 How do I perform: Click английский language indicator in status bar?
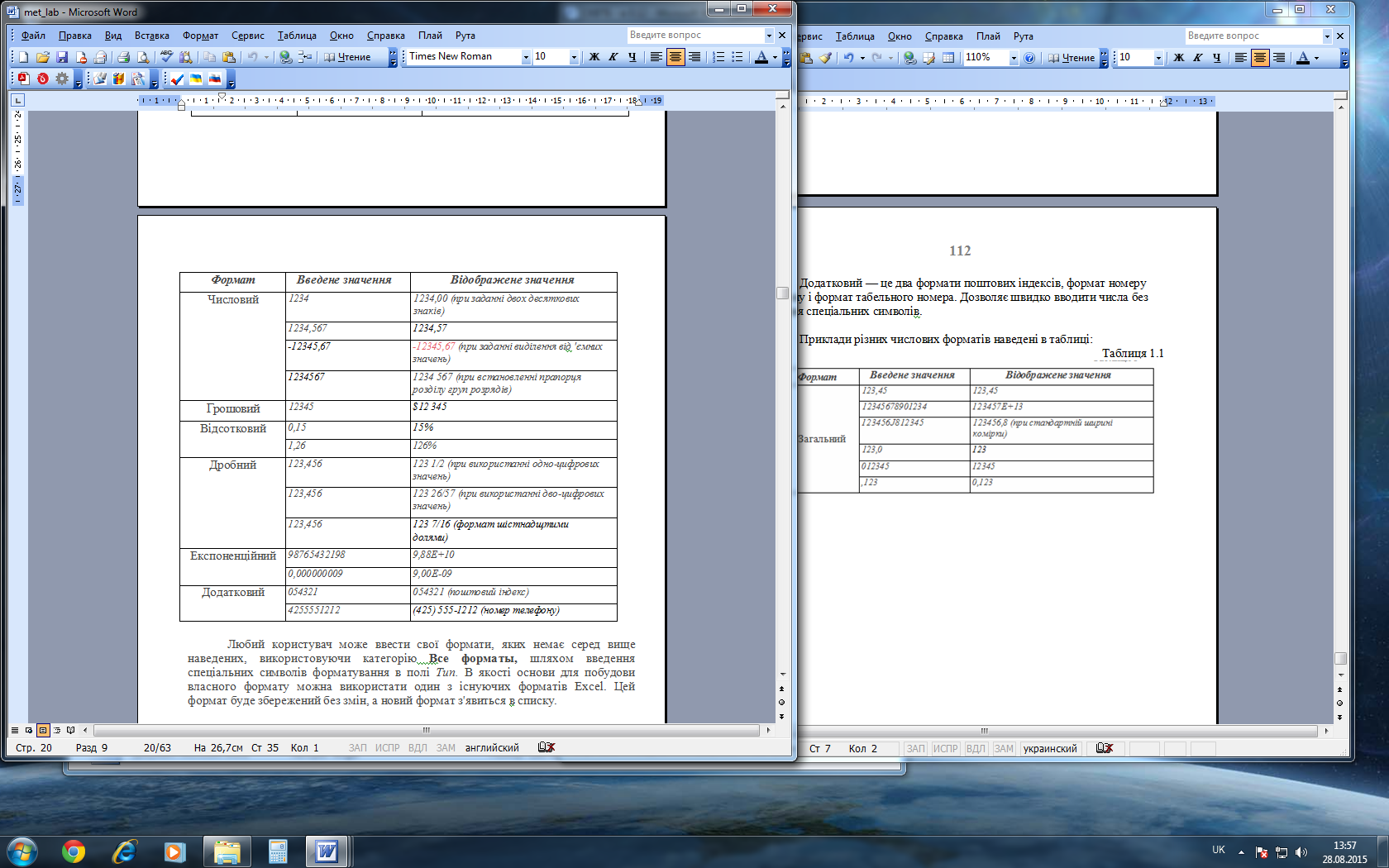492,747
